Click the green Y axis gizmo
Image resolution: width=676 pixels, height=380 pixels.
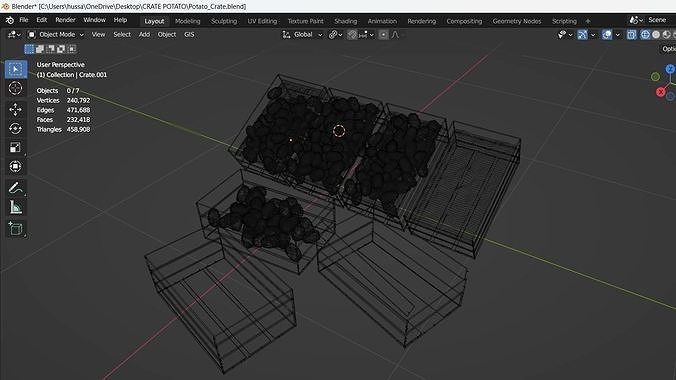[655, 77]
